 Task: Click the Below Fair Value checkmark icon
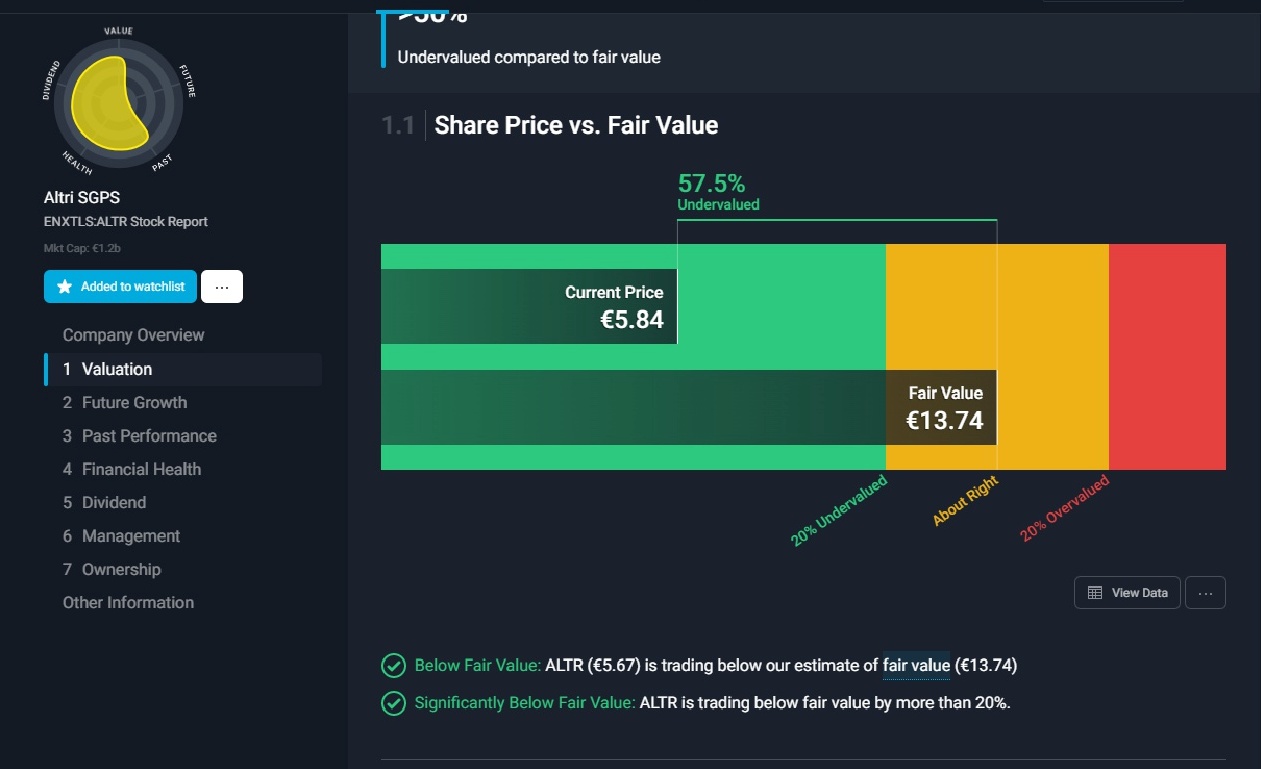(393, 665)
